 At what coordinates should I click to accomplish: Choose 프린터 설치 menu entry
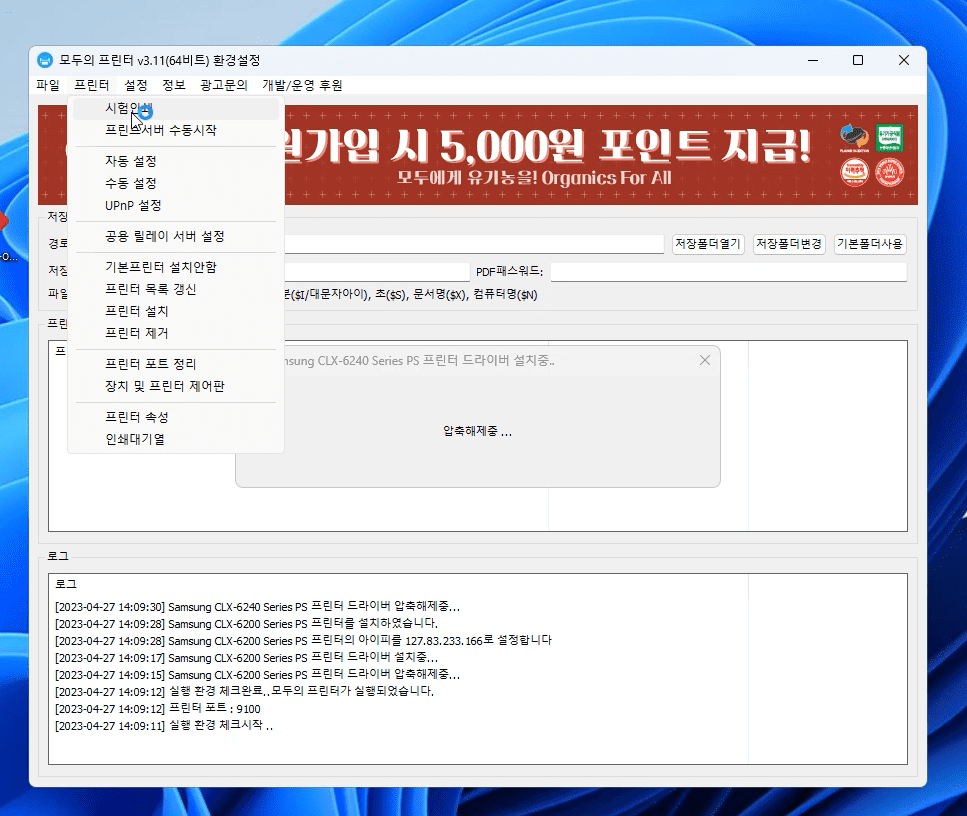tap(176, 311)
